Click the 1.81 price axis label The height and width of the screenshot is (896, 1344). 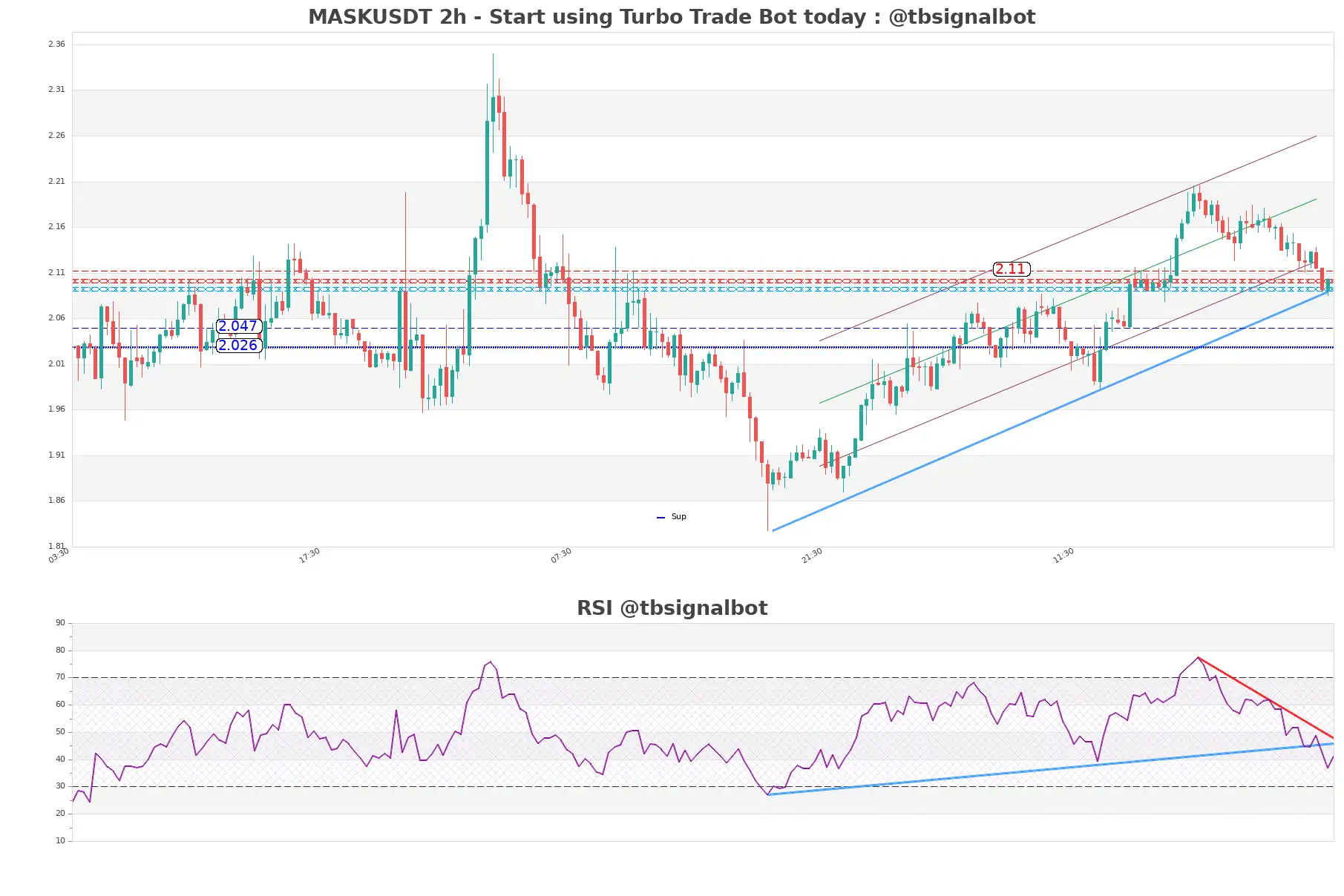(56, 547)
